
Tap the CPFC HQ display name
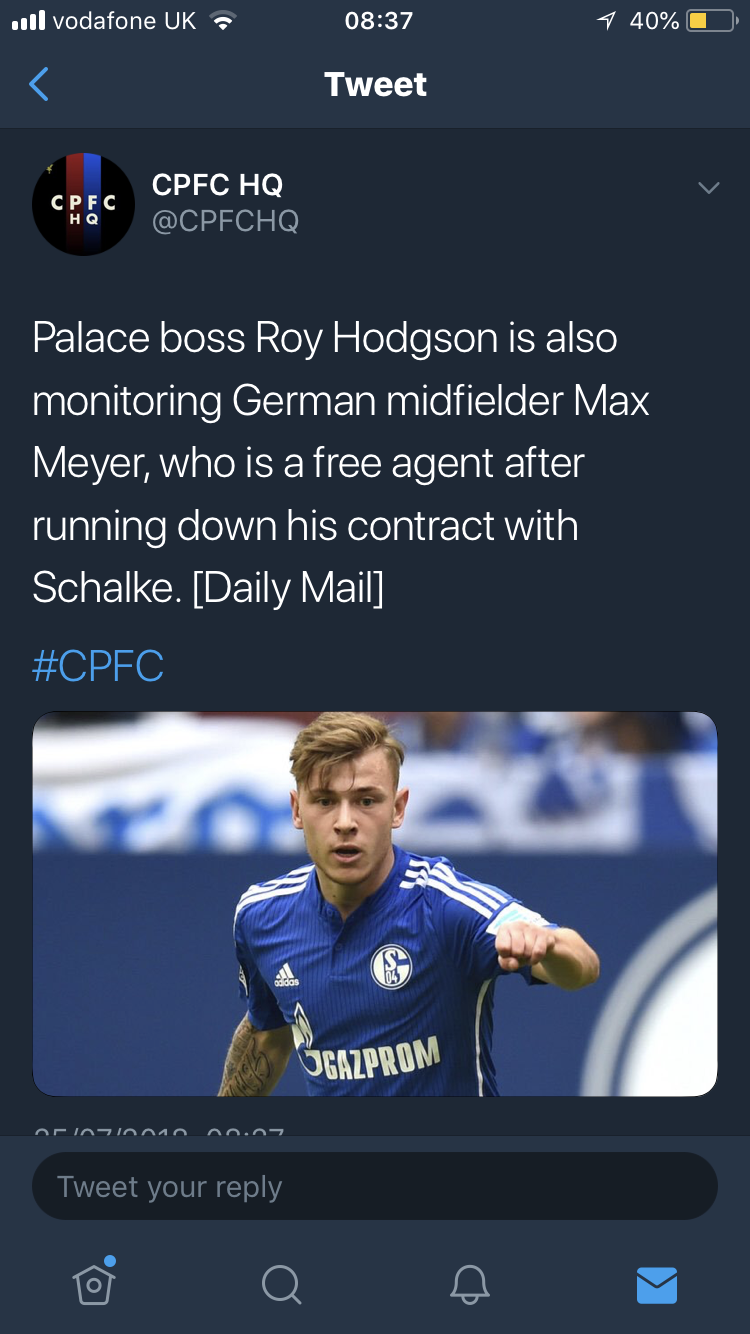217,184
